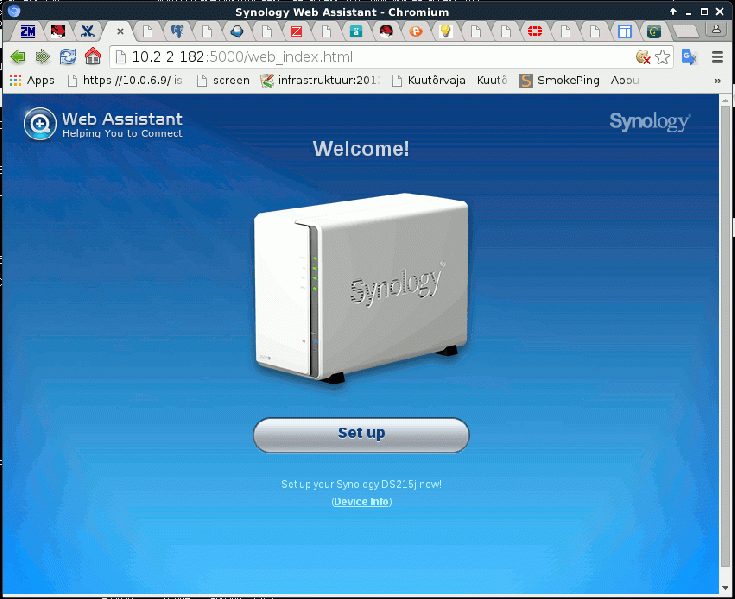Switch to the blue window layout icon tab
Viewport: 735px width, 599px height.
(x=624, y=31)
